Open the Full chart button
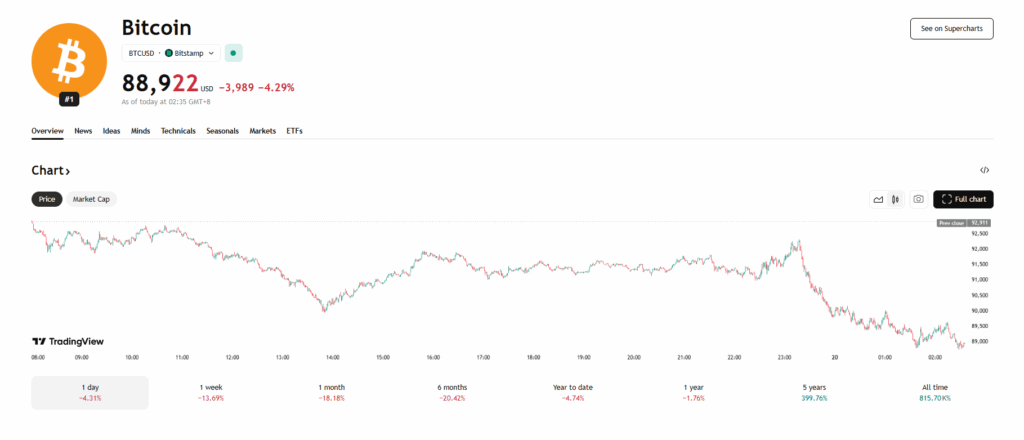The image size is (1024, 440). (x=963, y=199)
